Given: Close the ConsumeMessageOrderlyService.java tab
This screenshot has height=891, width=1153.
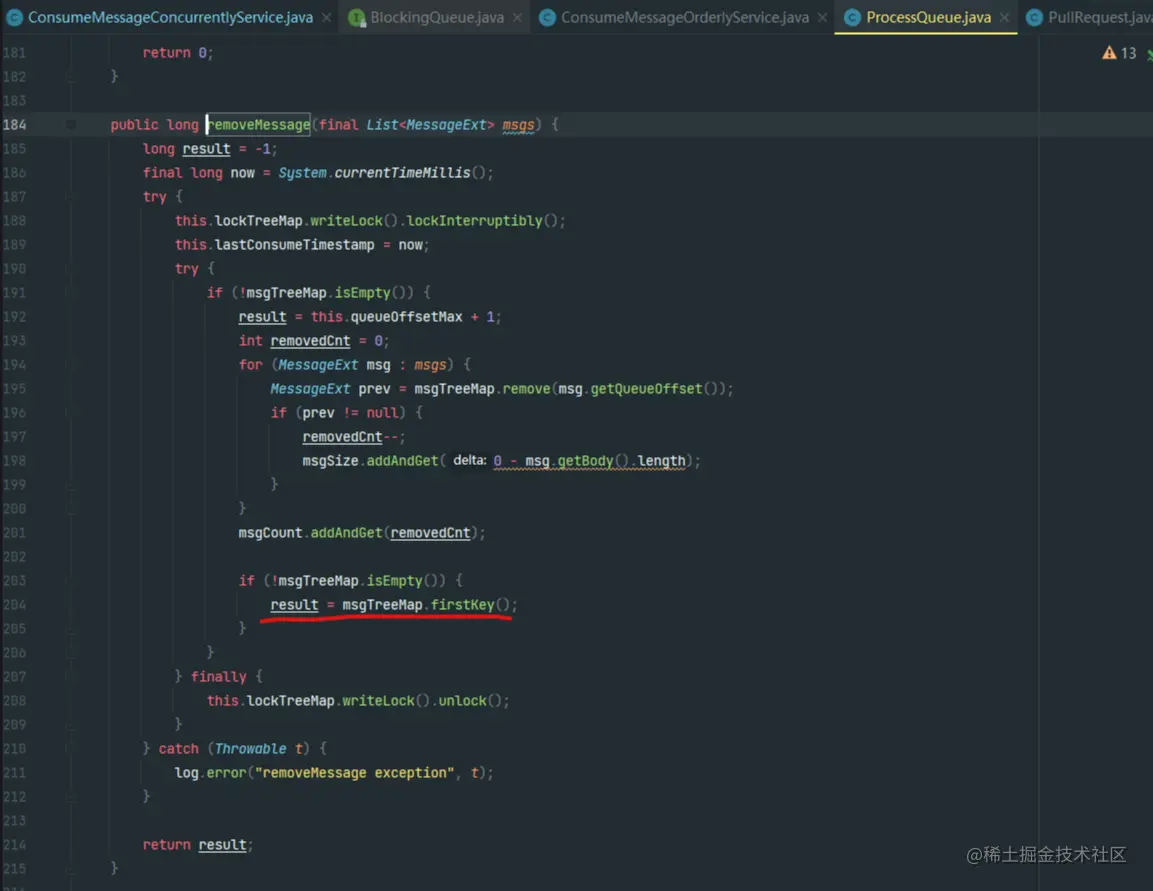Looking at the screenshot, I should [x=823, y=18].
